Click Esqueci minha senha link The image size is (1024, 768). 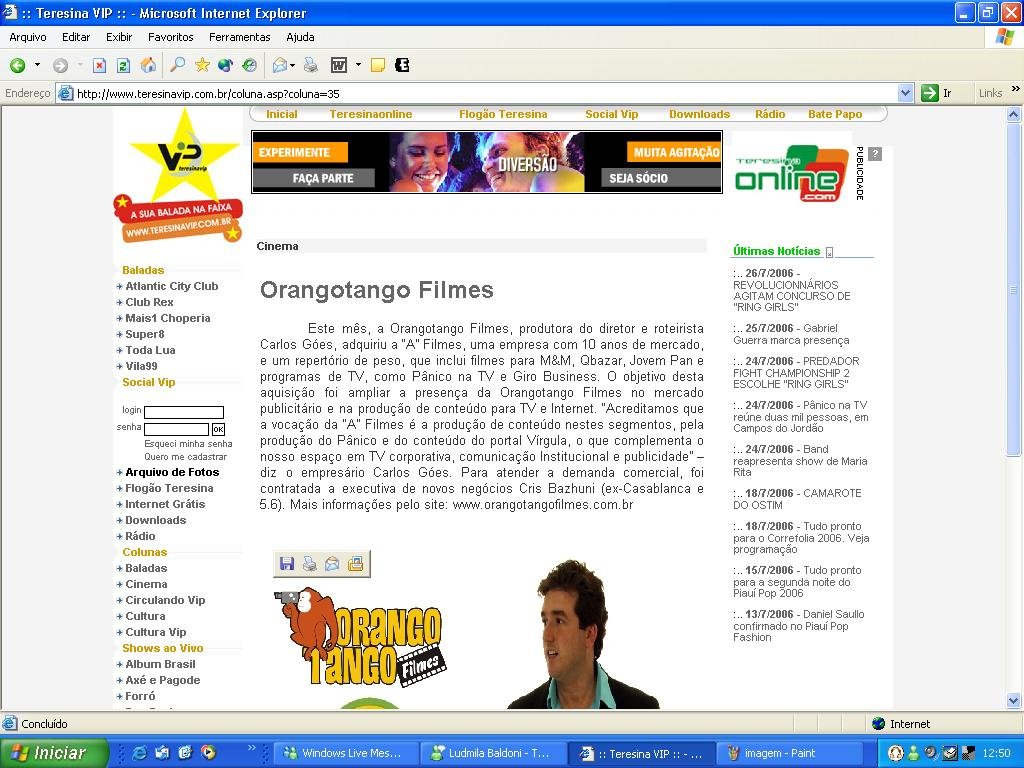[188, 443]
